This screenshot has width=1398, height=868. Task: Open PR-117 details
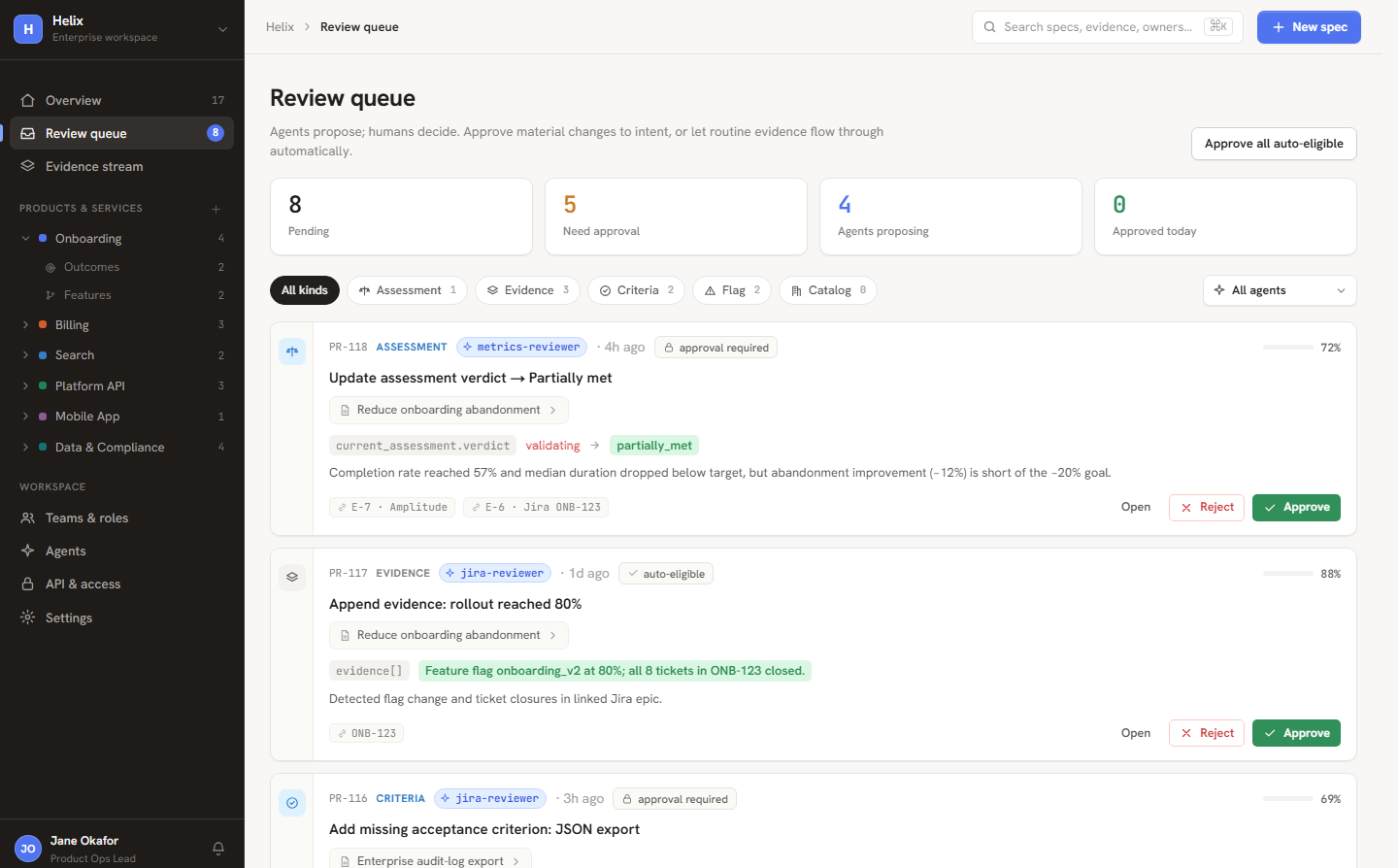1136,733
